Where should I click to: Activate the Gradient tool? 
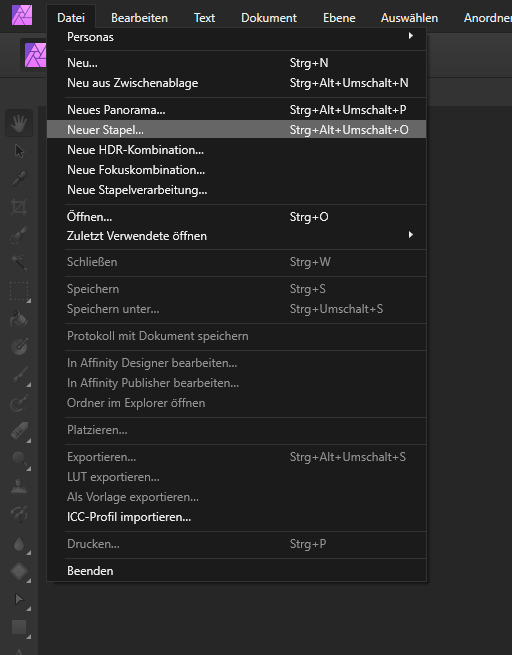point(19,347)
